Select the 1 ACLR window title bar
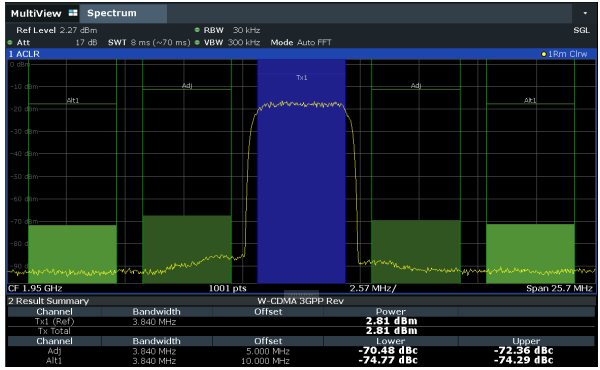The height and width of the screenshot is (370, 600). 302,54
